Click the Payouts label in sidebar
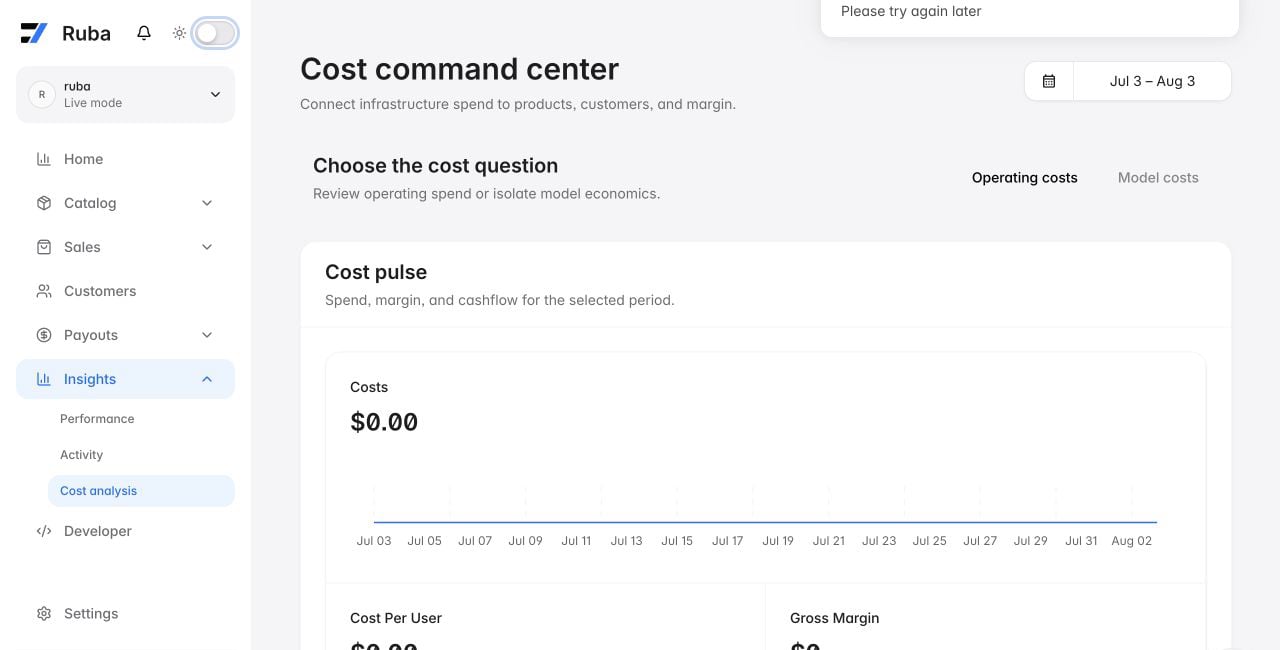 (x=91, y=335)
